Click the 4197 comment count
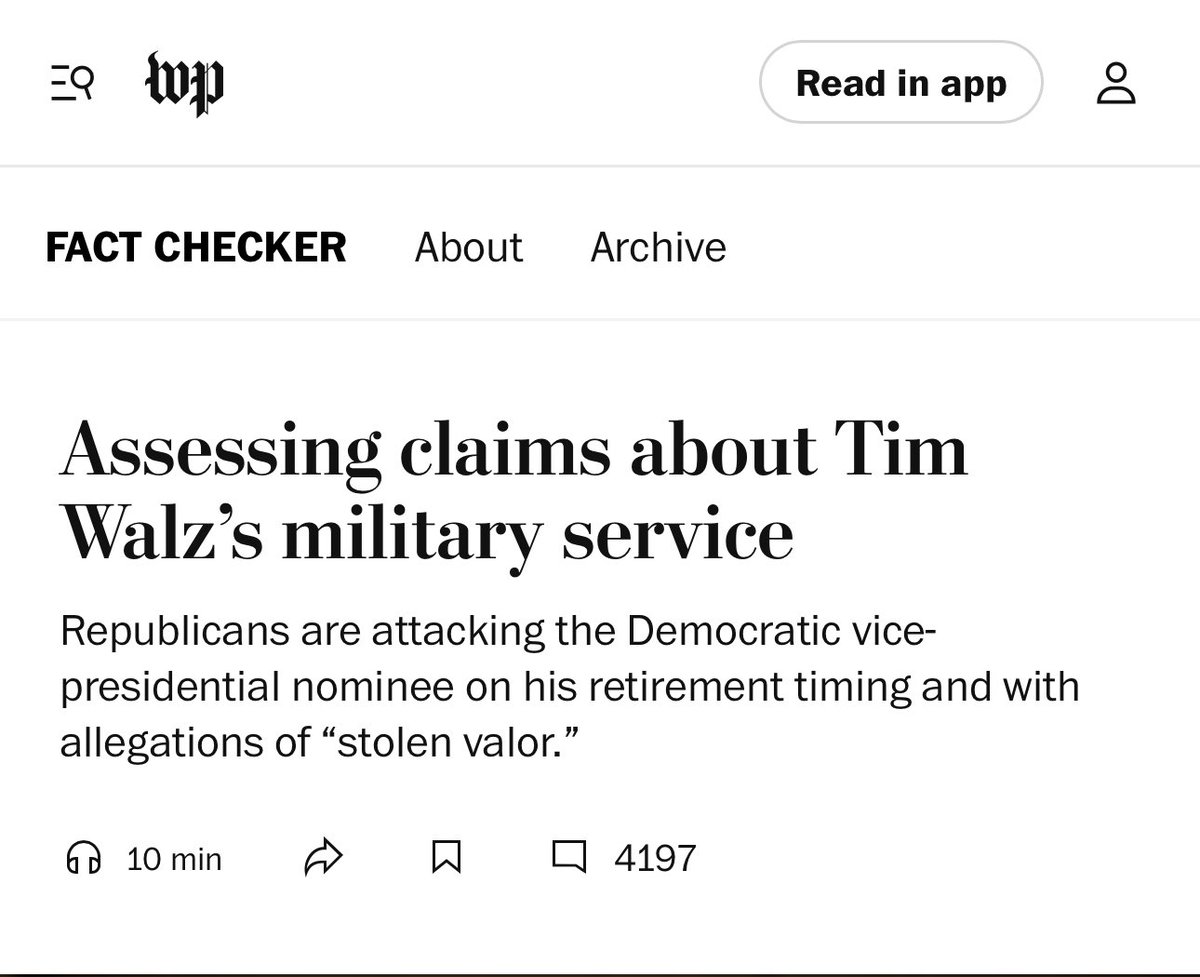The image size is (1200, 977). (655, 858)
